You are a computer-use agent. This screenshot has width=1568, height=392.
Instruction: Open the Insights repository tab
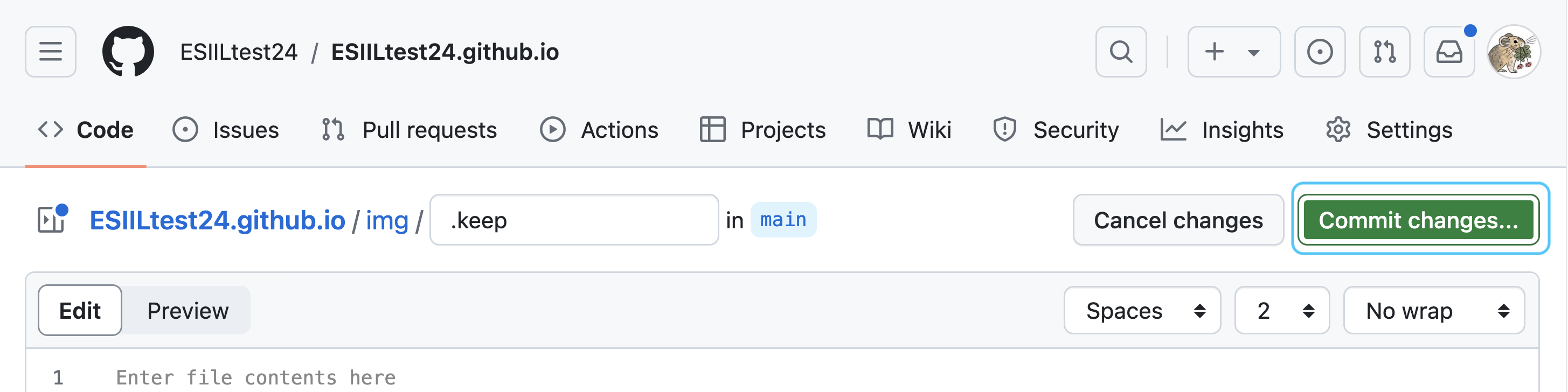(x=1221, y=130)
